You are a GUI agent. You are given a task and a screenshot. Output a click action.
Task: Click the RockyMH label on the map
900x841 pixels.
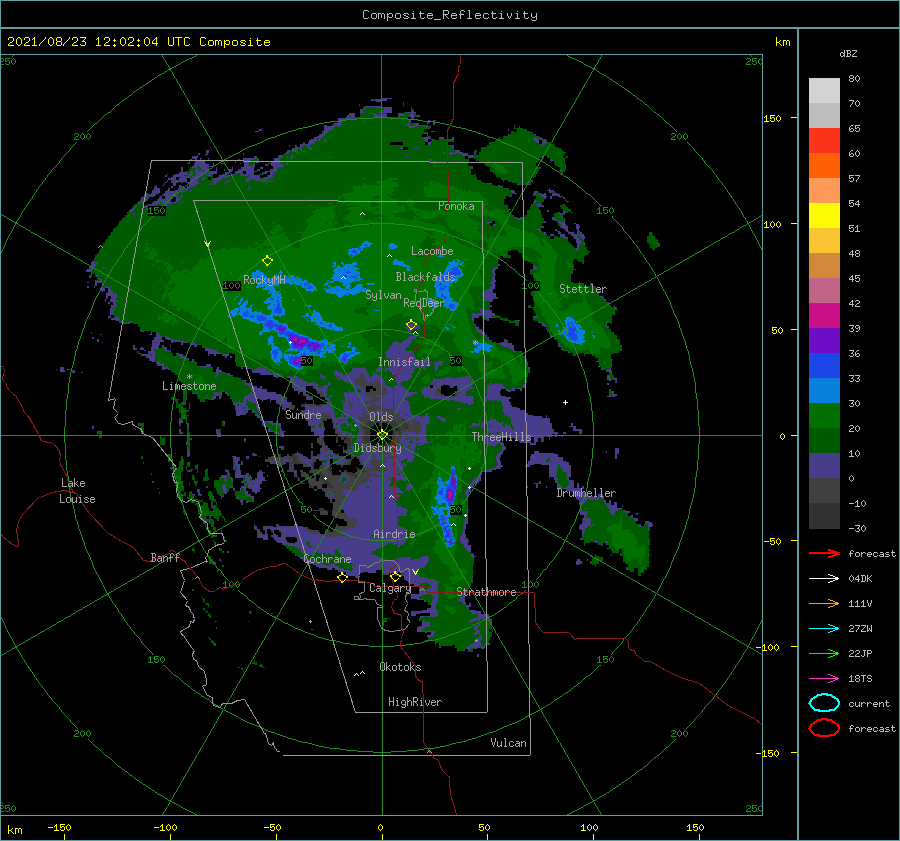264,280
